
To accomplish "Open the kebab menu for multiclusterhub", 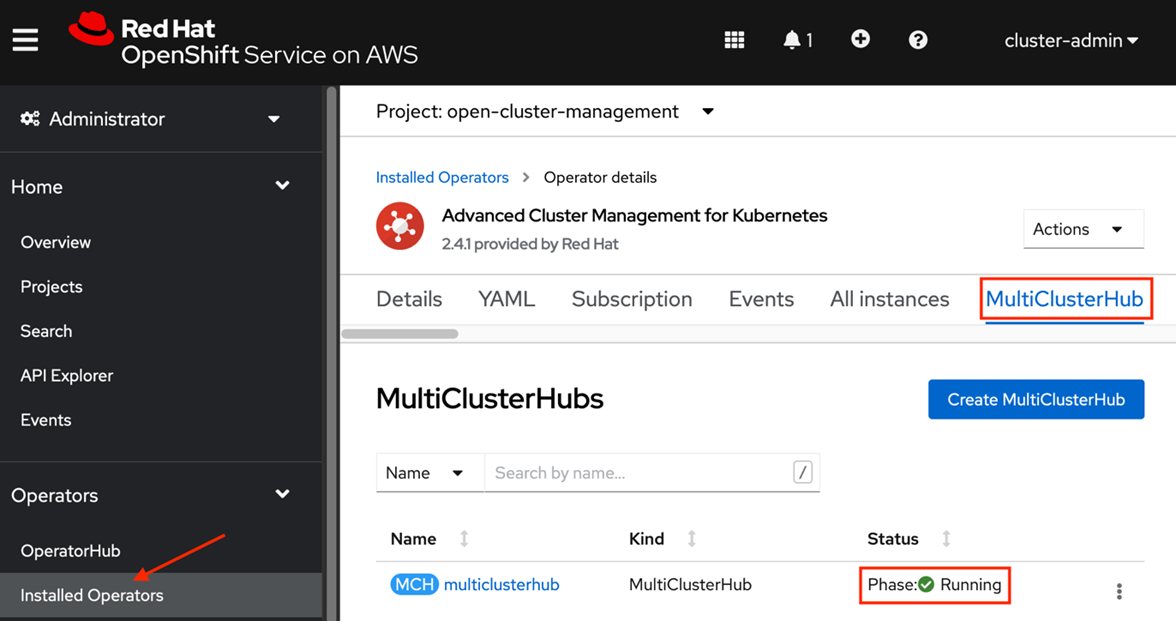I will click(x=1119, y=591).
